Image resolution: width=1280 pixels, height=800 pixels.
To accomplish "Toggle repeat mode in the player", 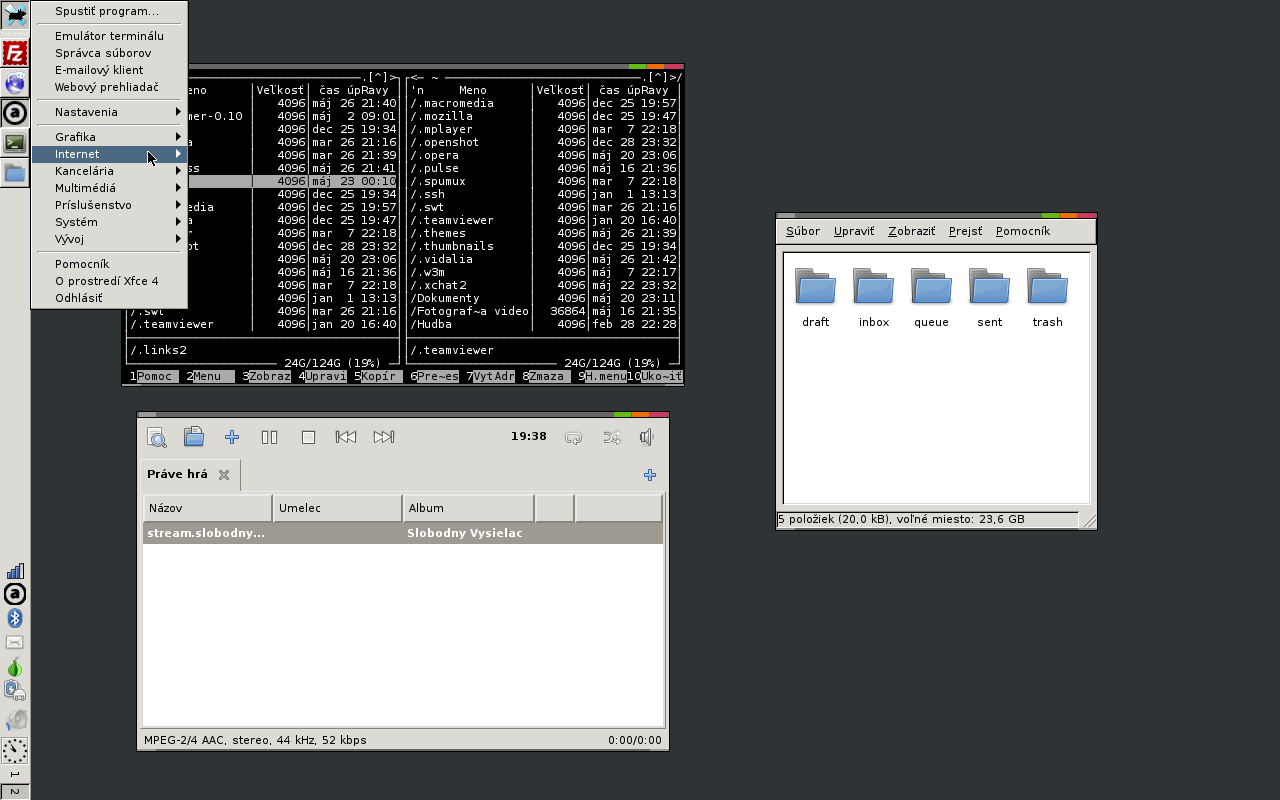I will pos(573,437).
